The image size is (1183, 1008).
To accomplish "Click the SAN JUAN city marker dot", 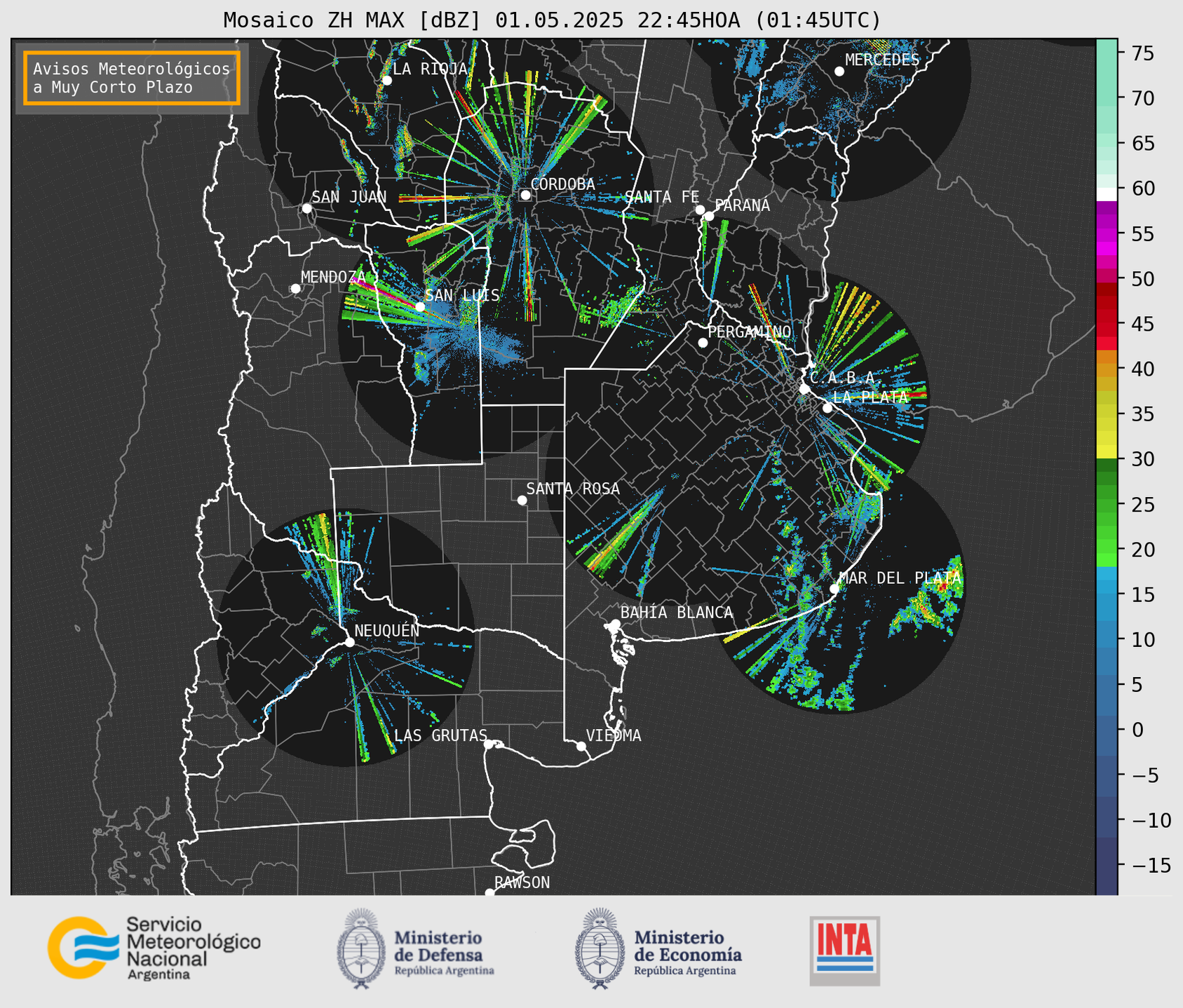I will click(x=306, y=208).
